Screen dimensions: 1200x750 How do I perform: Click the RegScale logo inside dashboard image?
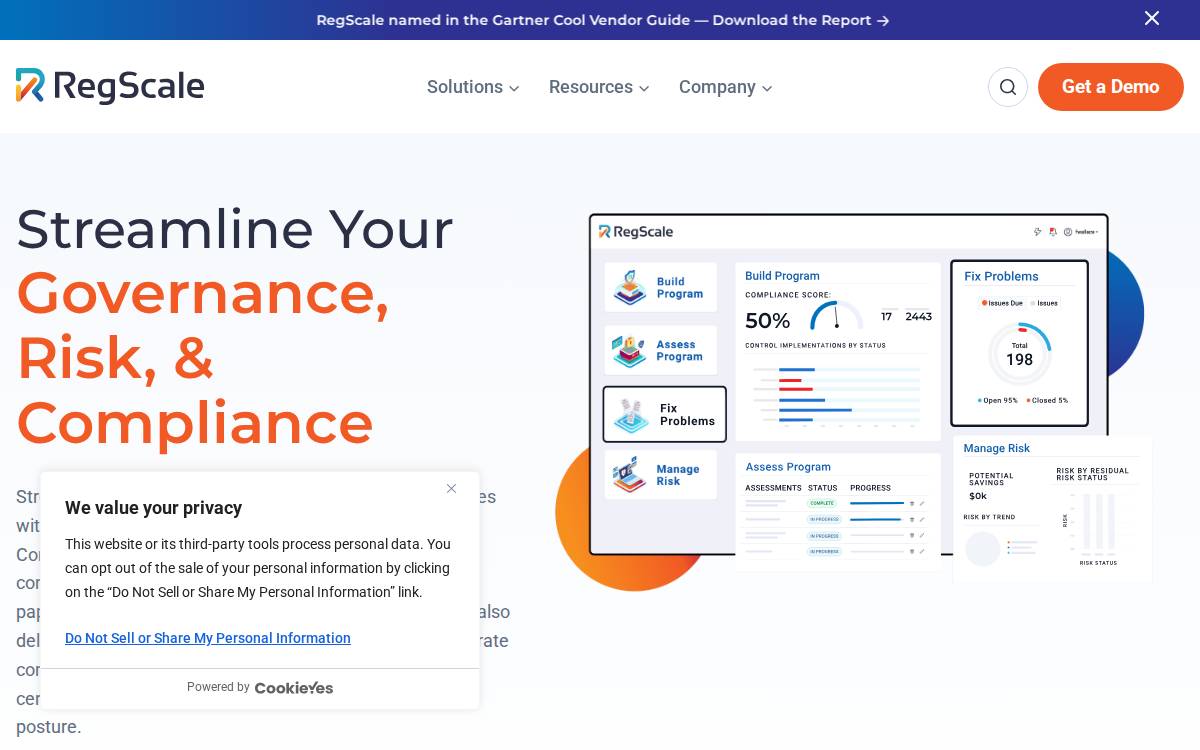pyautogui.click(x=636, y=232)
